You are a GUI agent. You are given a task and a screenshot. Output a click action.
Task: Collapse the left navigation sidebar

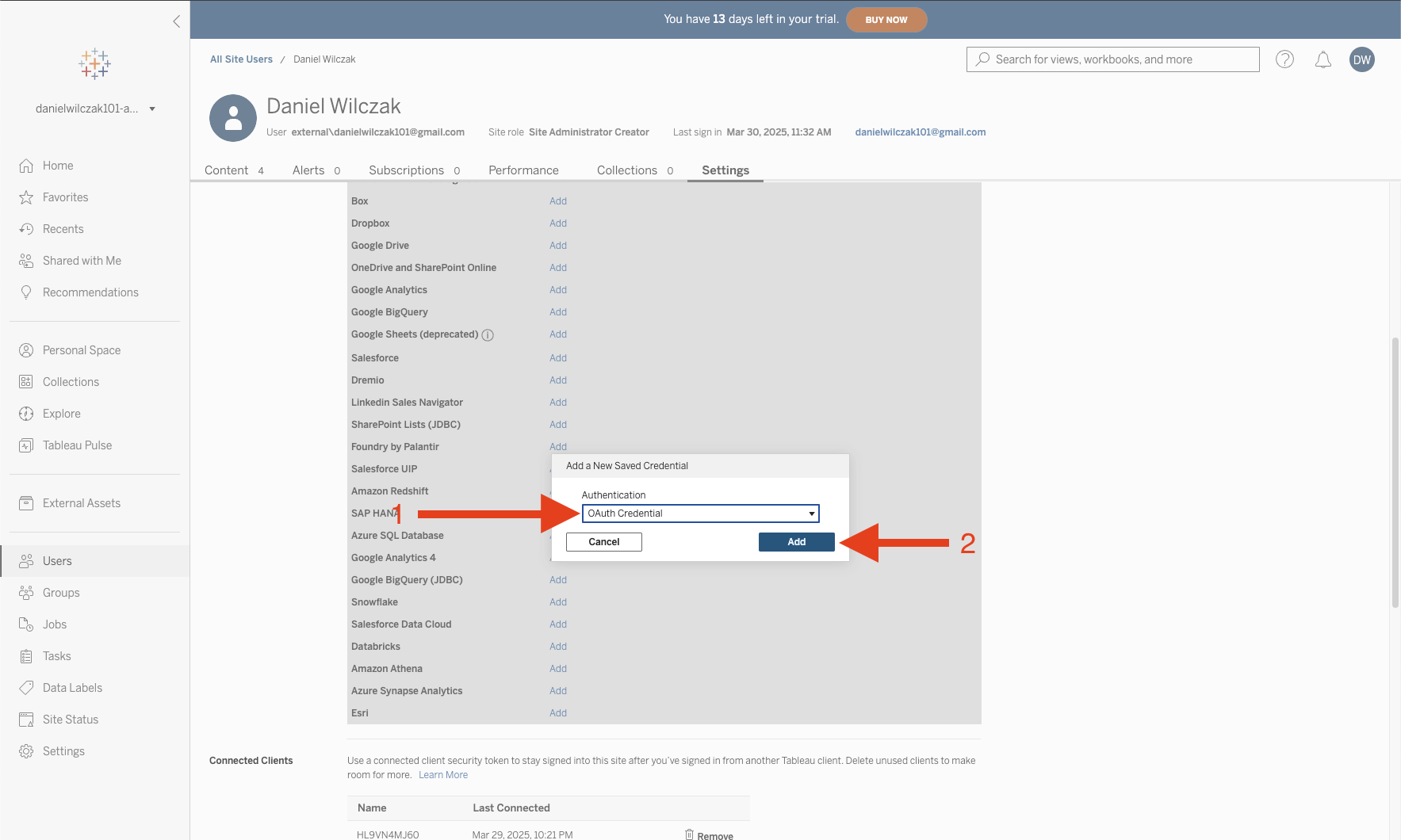pyautogui.click(x=176, y=21)
